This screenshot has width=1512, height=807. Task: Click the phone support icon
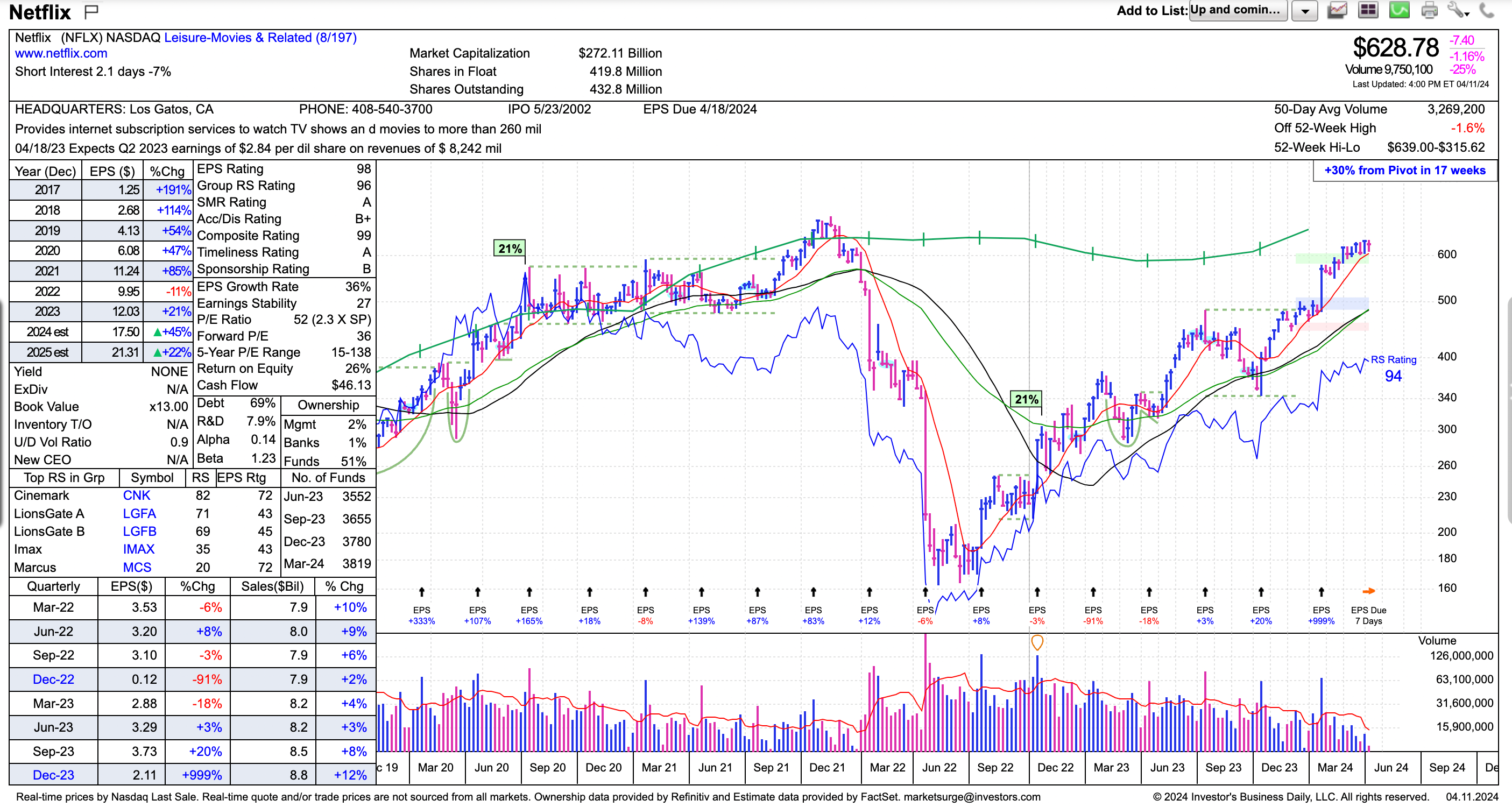pyautogui.click(x=1487, y=10)
